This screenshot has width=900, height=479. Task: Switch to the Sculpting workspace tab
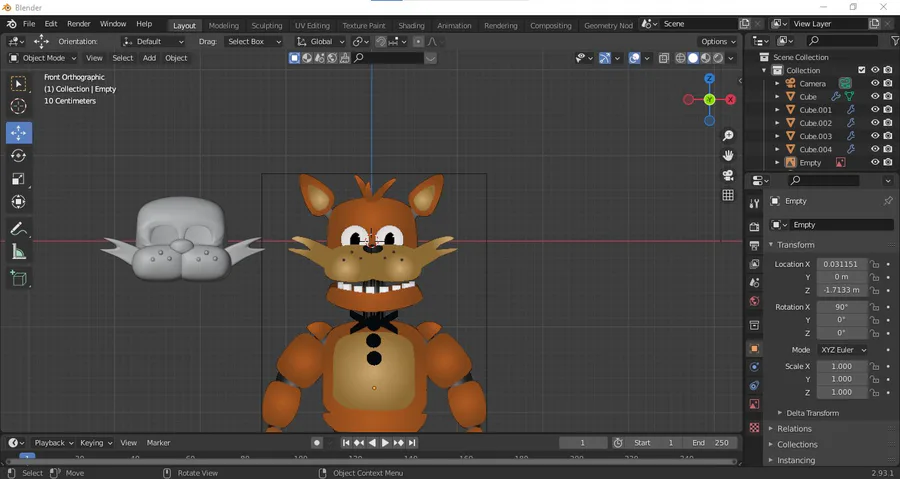[267, 26]
